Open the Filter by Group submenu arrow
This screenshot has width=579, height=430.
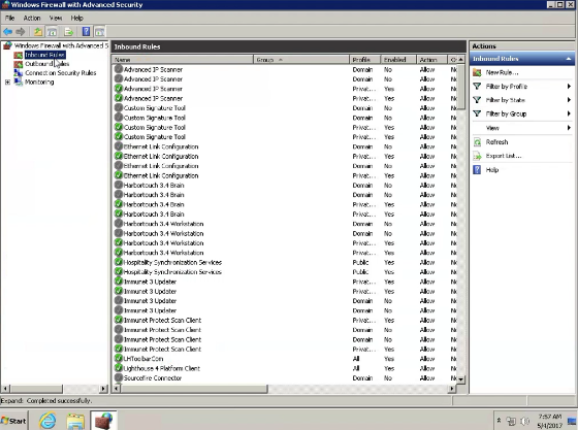click(569, 114)
